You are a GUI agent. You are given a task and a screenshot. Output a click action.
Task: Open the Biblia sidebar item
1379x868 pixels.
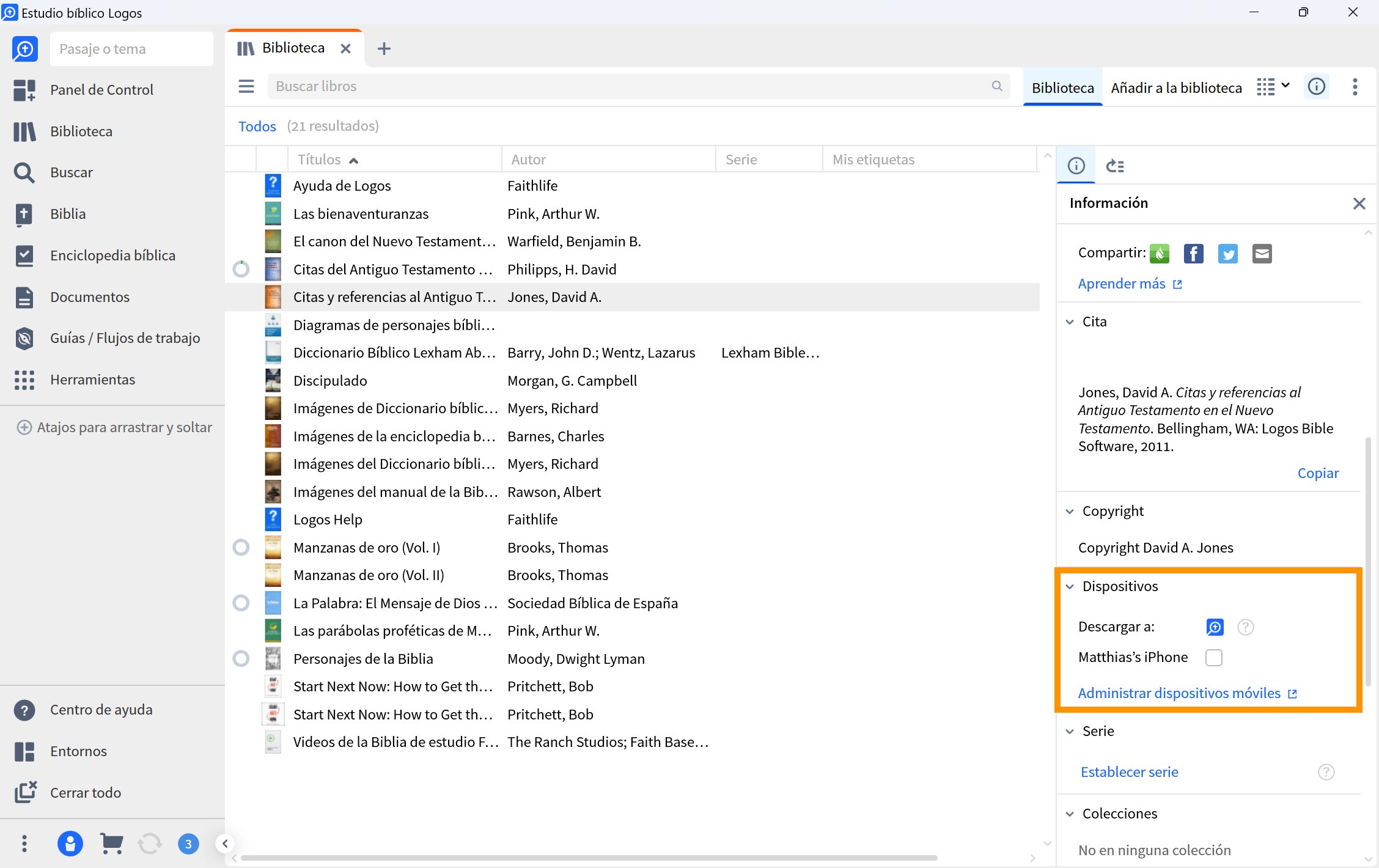tap(50, 214)
